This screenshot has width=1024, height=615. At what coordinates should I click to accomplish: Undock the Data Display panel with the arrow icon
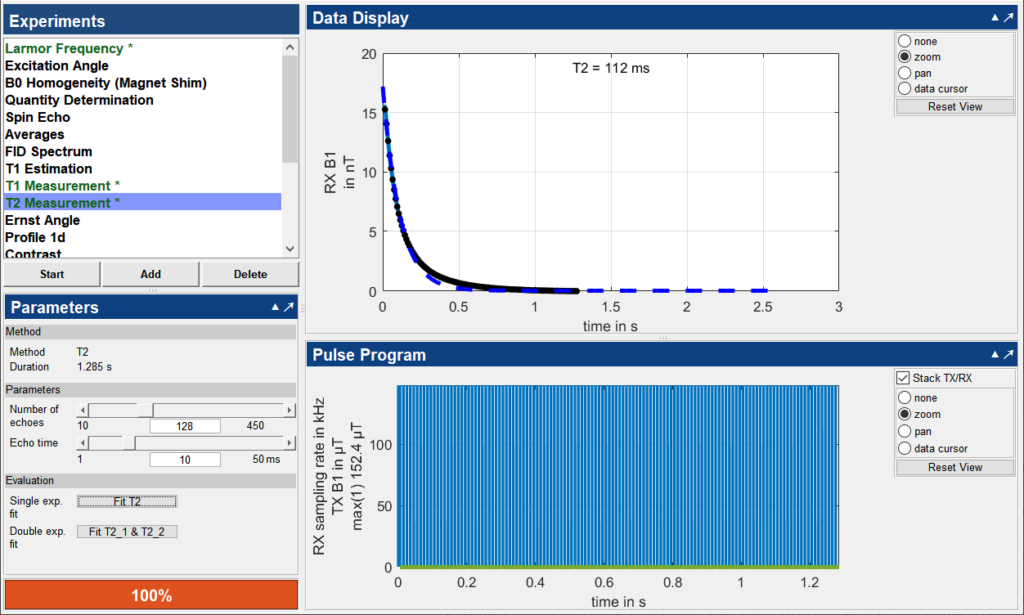point(1009,18)
